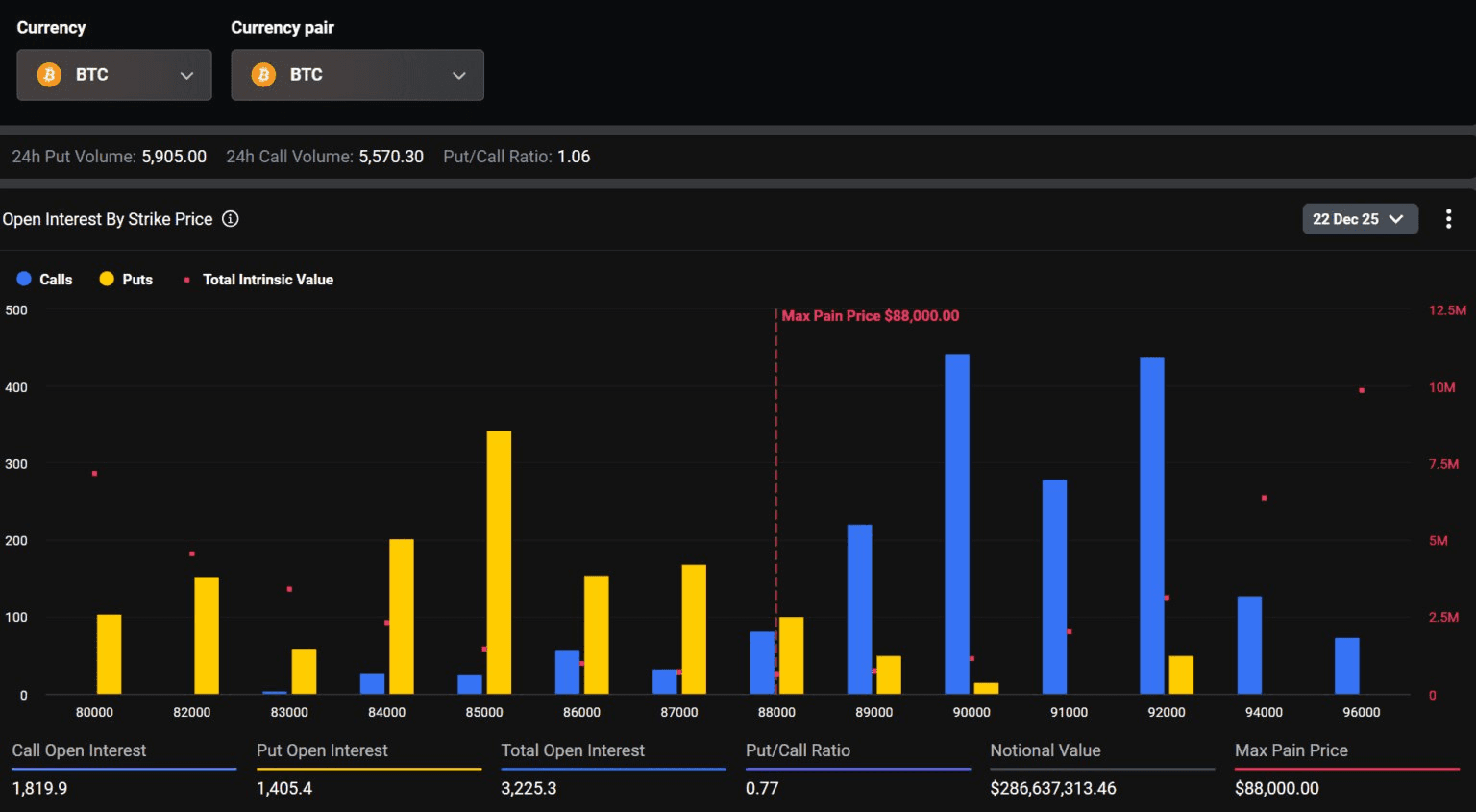Select the Call Open Interest stat tab

pos(79,750)
